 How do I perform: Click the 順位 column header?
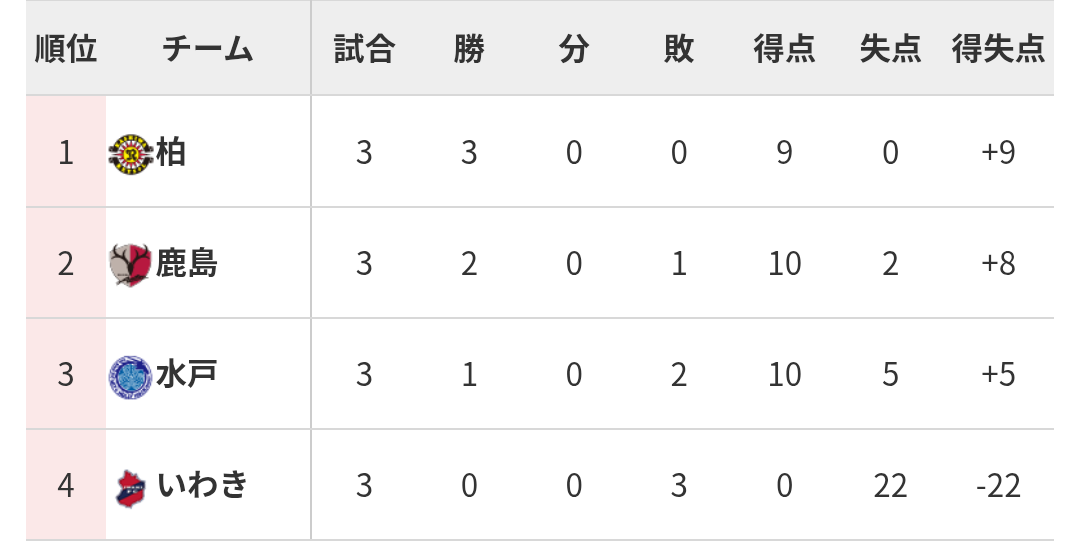point(66,49)
